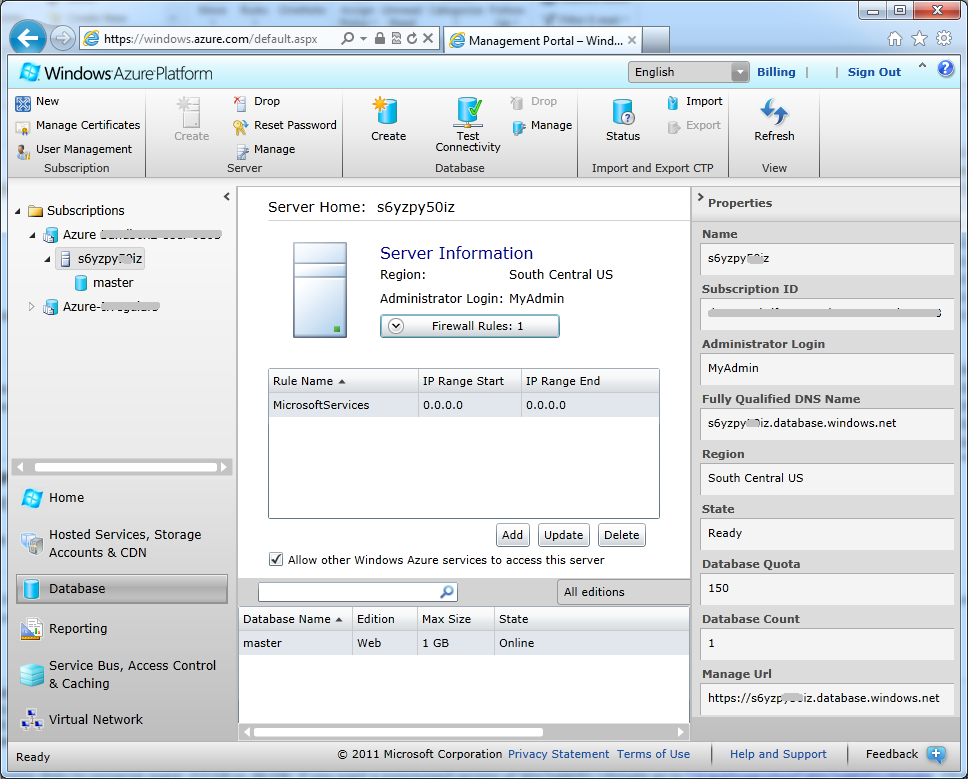The height and width of the screenshot is (779, 968).
Task: Click the Delete firewall rule button
Action: 622,535
